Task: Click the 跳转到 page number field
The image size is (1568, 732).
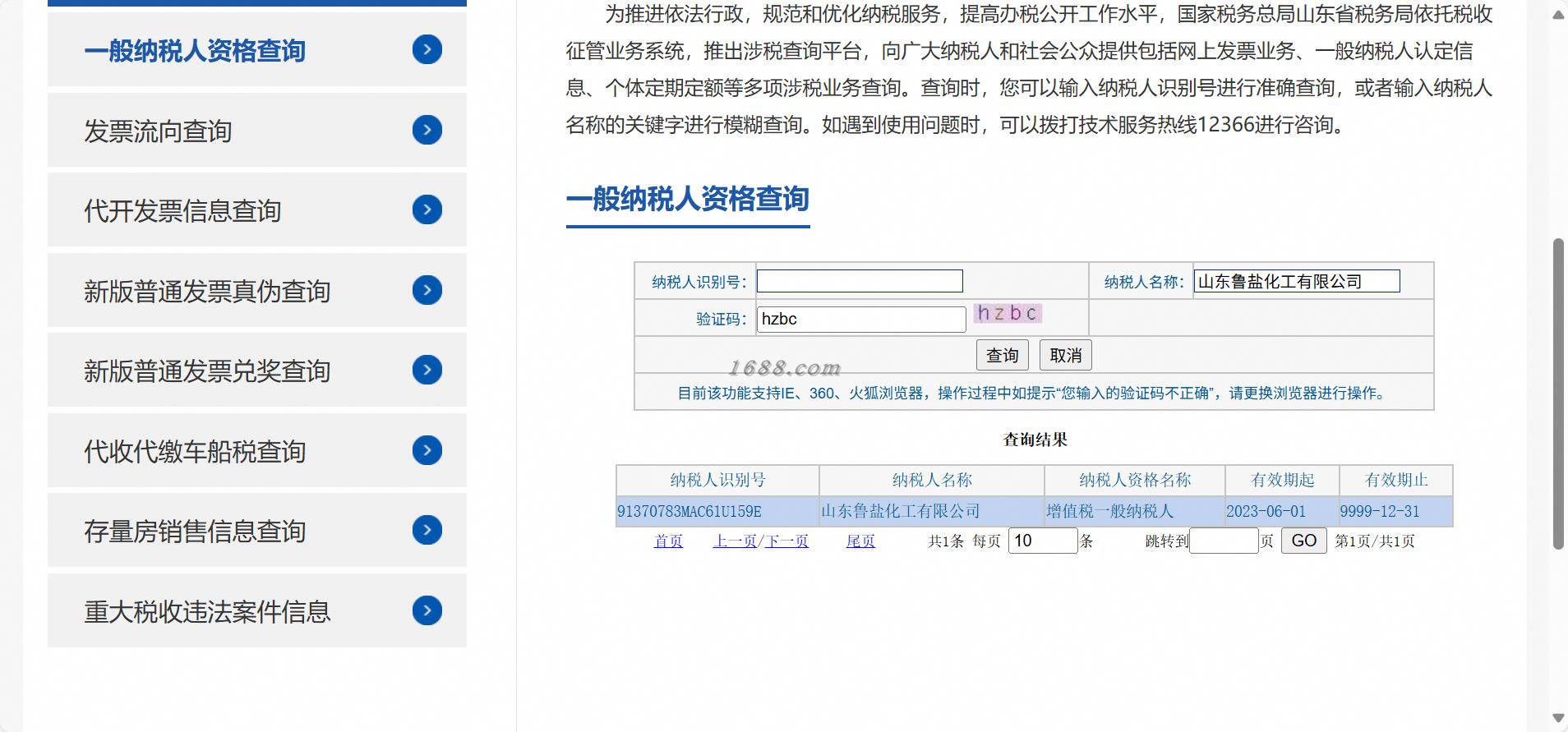Action: 1224,541
